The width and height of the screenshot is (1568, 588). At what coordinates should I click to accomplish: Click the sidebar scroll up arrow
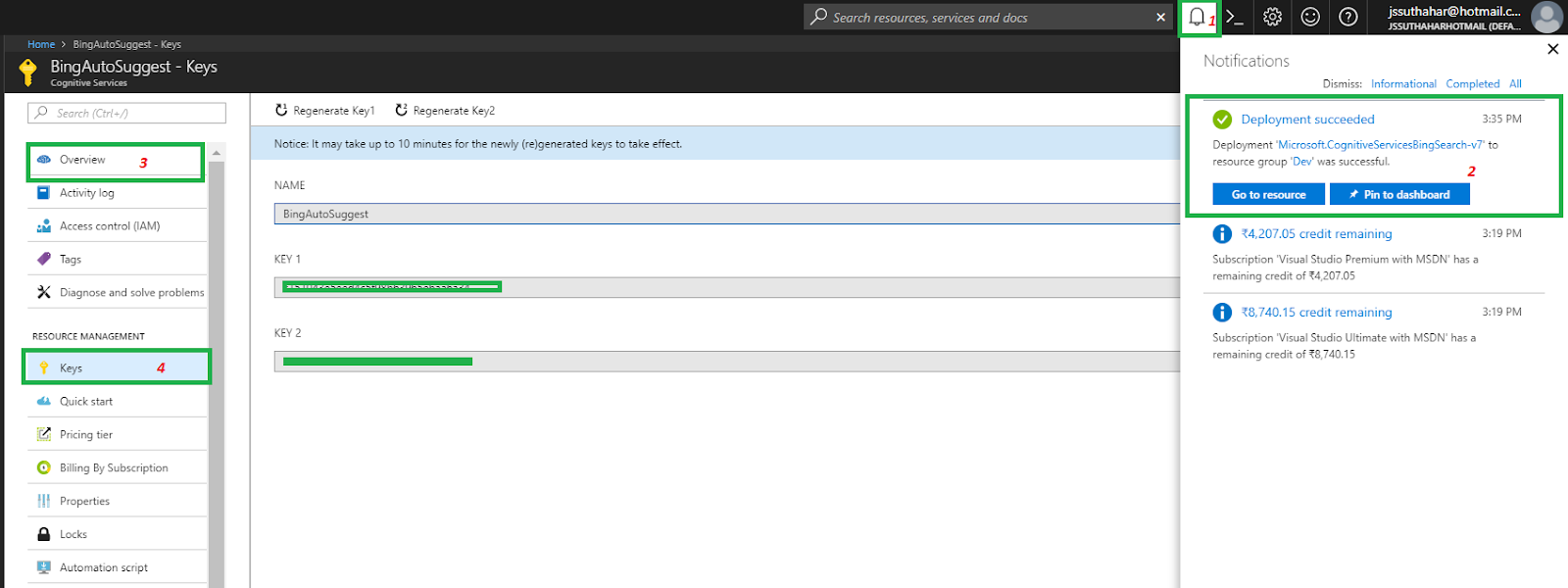217,153
